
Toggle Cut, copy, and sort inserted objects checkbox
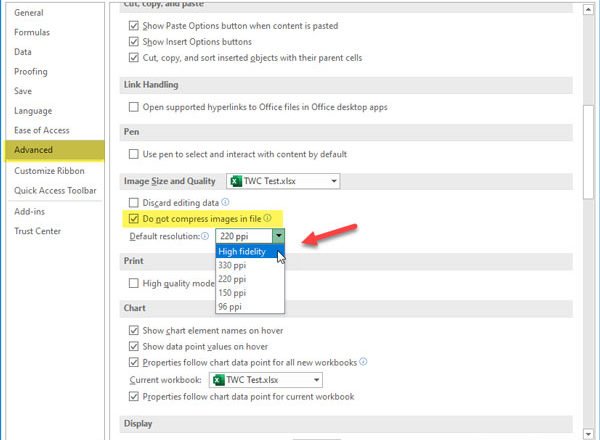(x=134, y=57)
